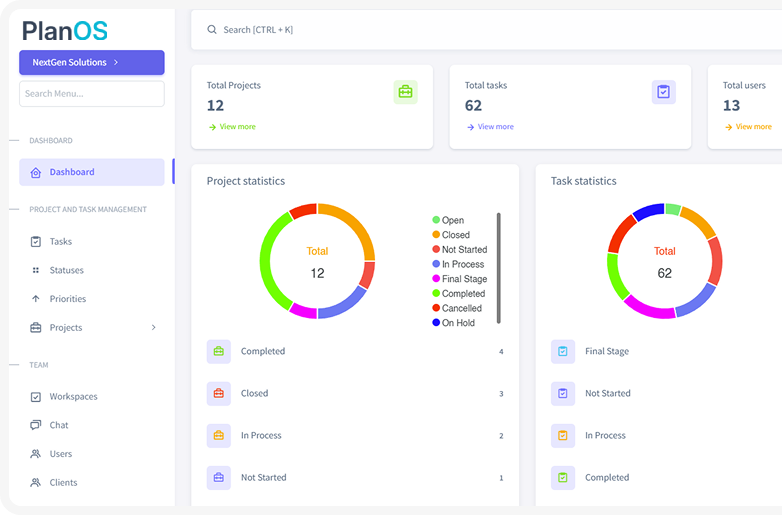
Task: Click the magnifier icon in search bar
Action: click(x=212, y=30)
